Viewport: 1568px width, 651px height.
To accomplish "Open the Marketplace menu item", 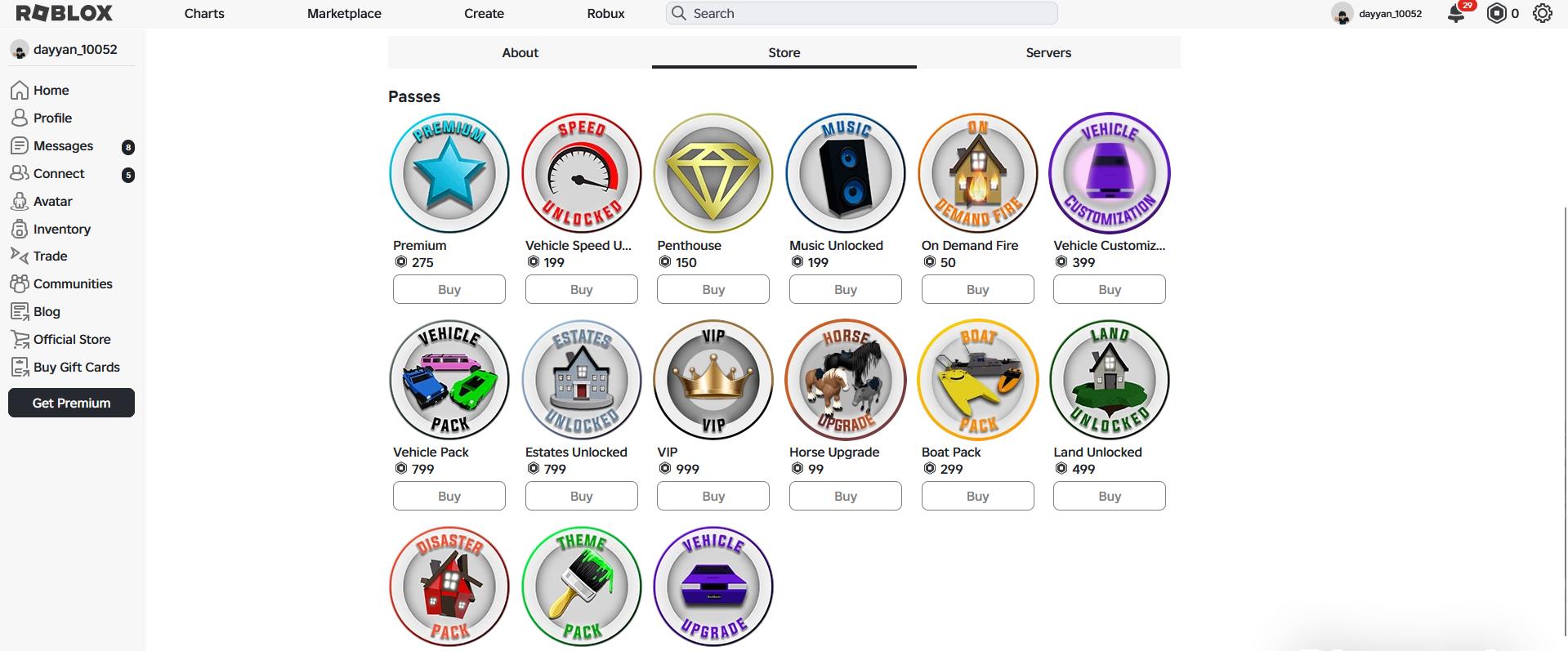I will pyautogui.click(x=344, y=13).
